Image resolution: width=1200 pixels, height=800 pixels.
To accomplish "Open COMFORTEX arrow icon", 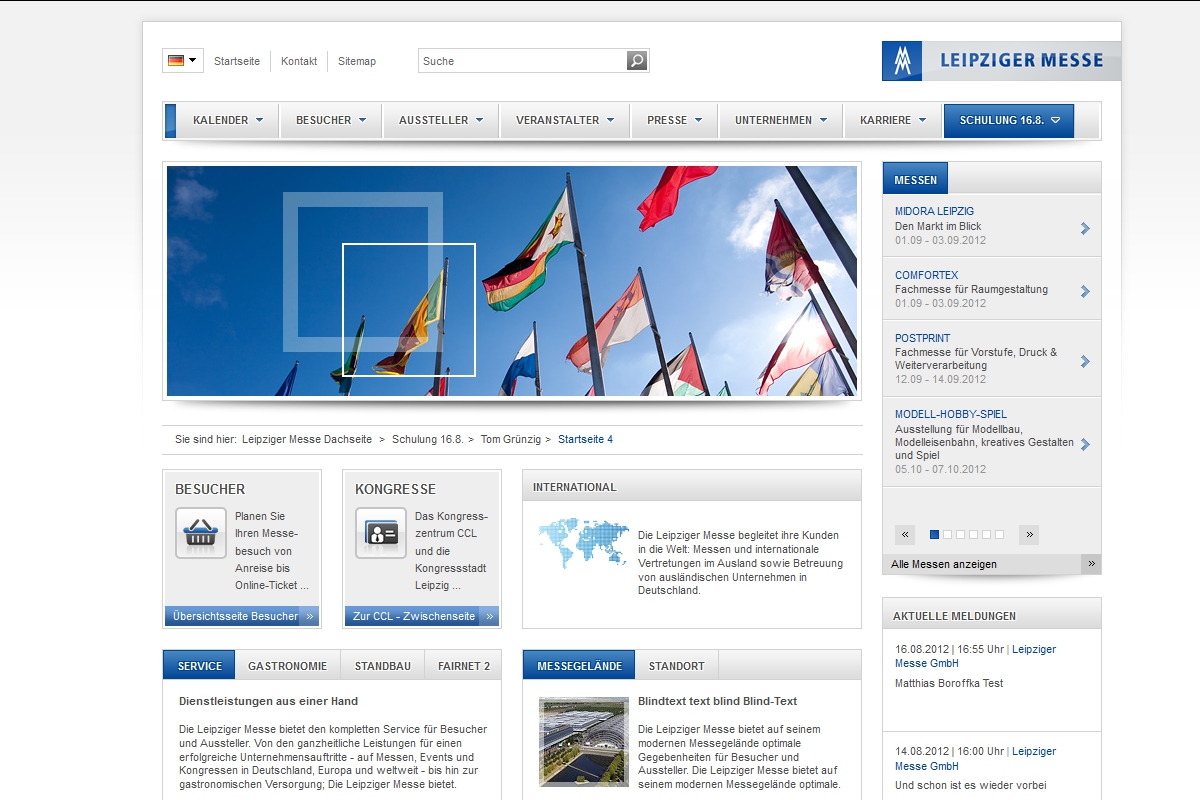I will [1085, 291].
